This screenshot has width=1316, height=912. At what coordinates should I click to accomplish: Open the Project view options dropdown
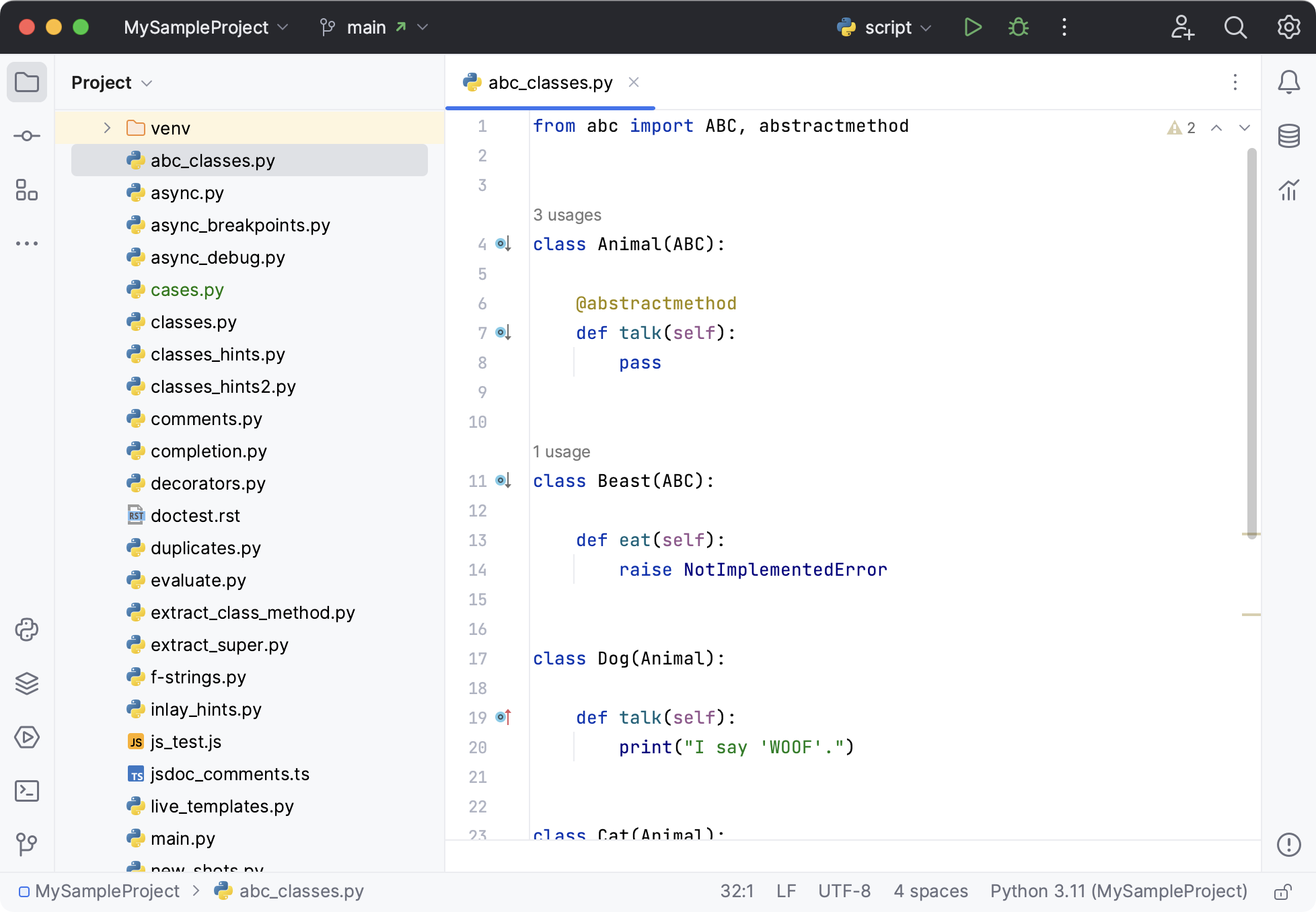point(112,83)
